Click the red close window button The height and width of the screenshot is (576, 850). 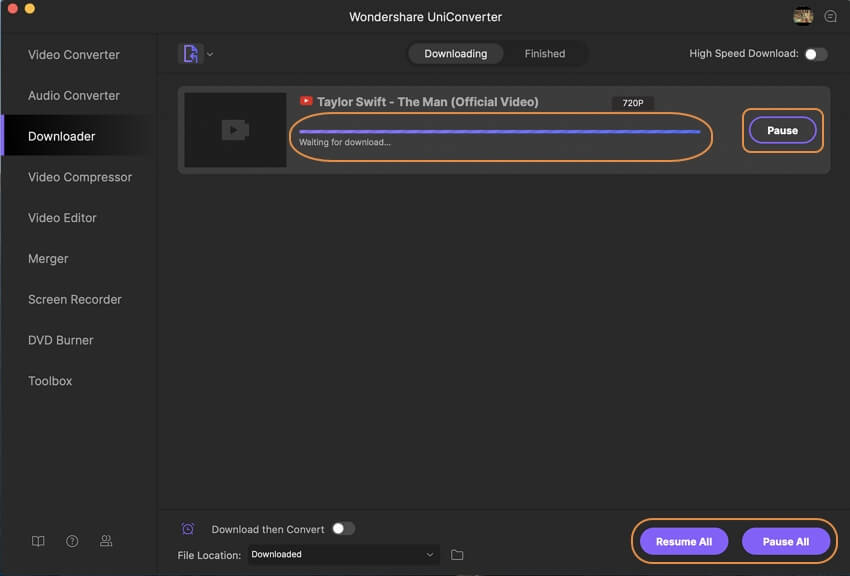click(x=12, y=8)
